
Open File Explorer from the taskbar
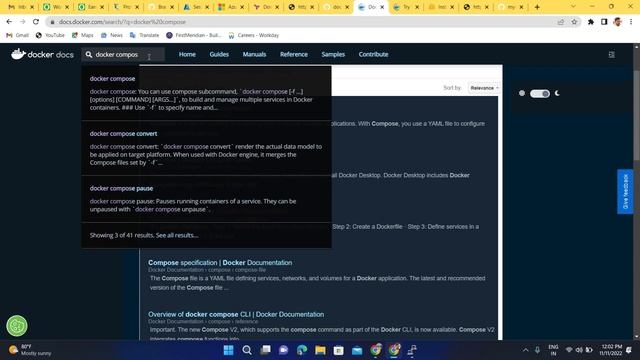(320, 350)
